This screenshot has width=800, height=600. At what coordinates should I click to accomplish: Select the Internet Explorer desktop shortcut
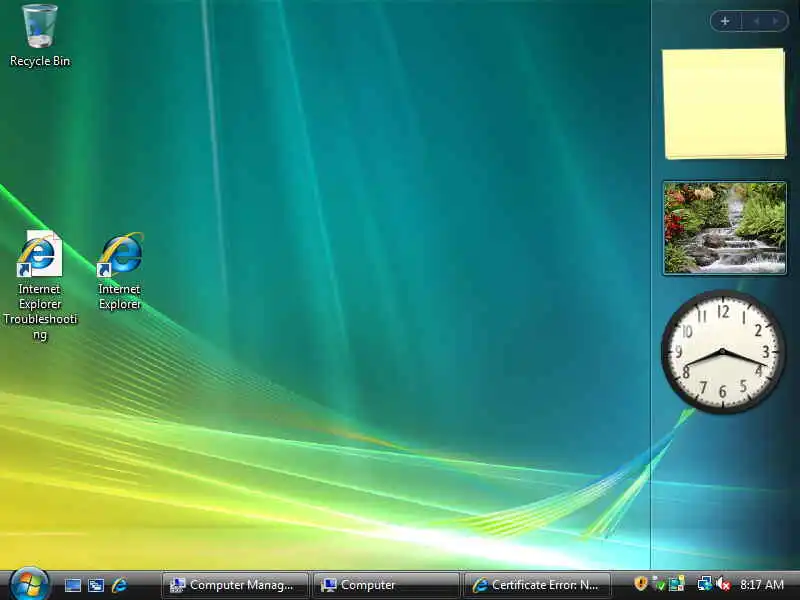tap(120, 271)
